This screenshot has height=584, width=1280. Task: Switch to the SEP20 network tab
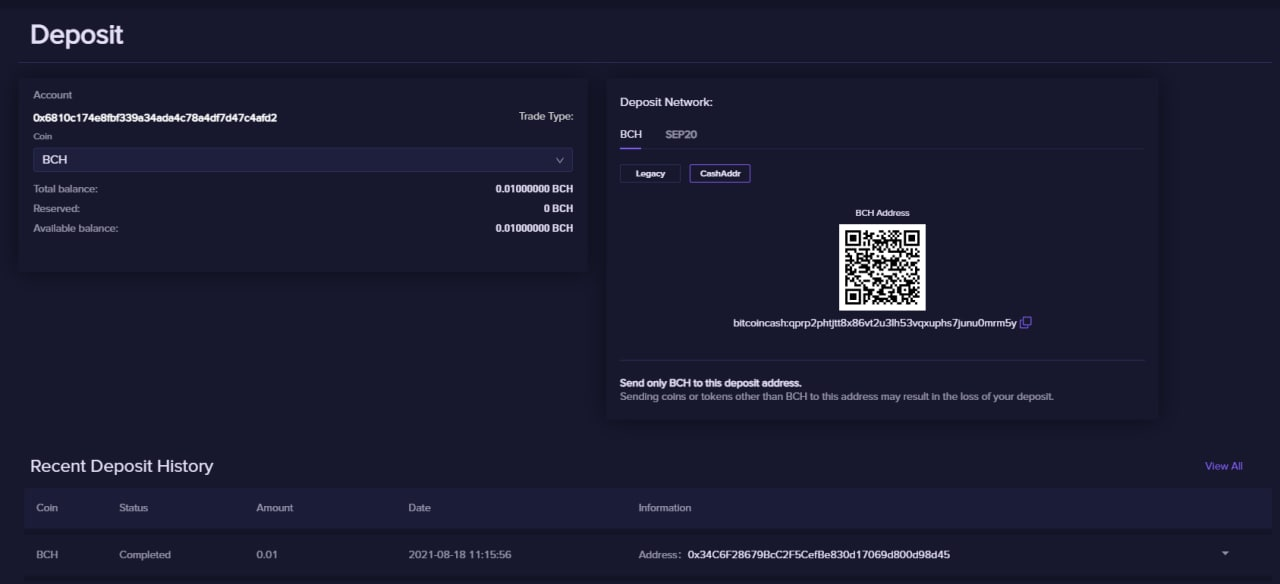point(681,134)
